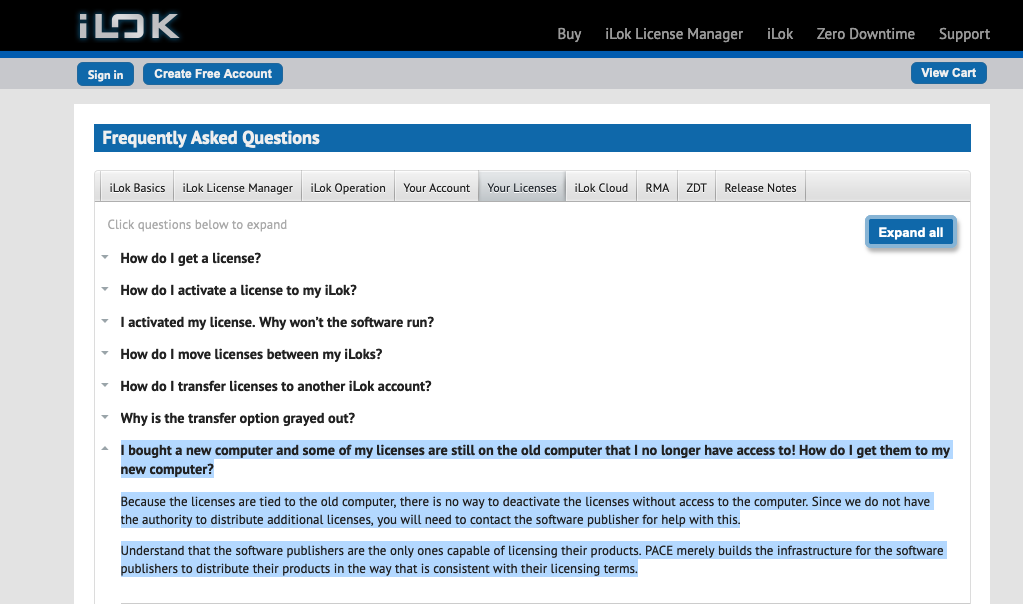Click the arrow beside "Why is the transfer option"
This screenshot has height=604, width=1023.
click(105, 417)
